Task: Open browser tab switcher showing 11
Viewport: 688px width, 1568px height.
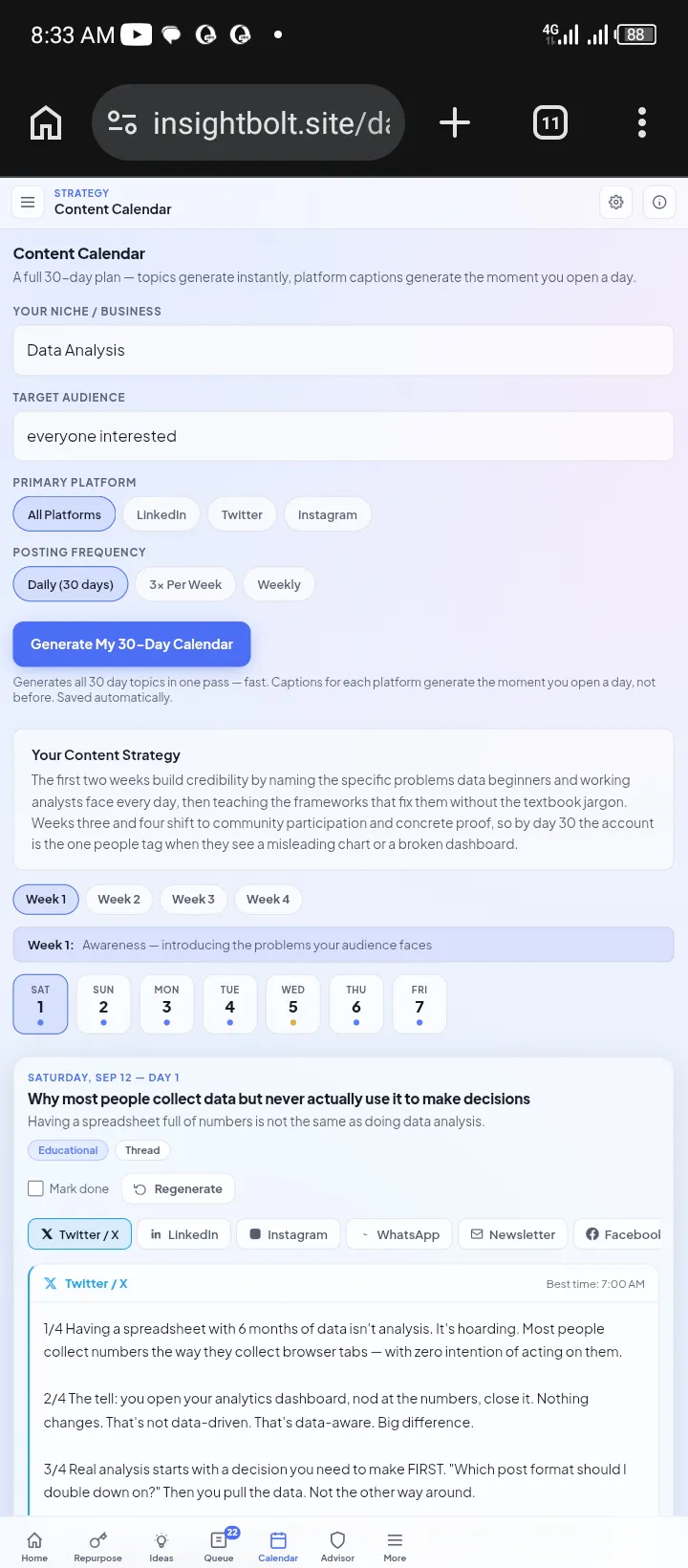Action: point(550,122)
